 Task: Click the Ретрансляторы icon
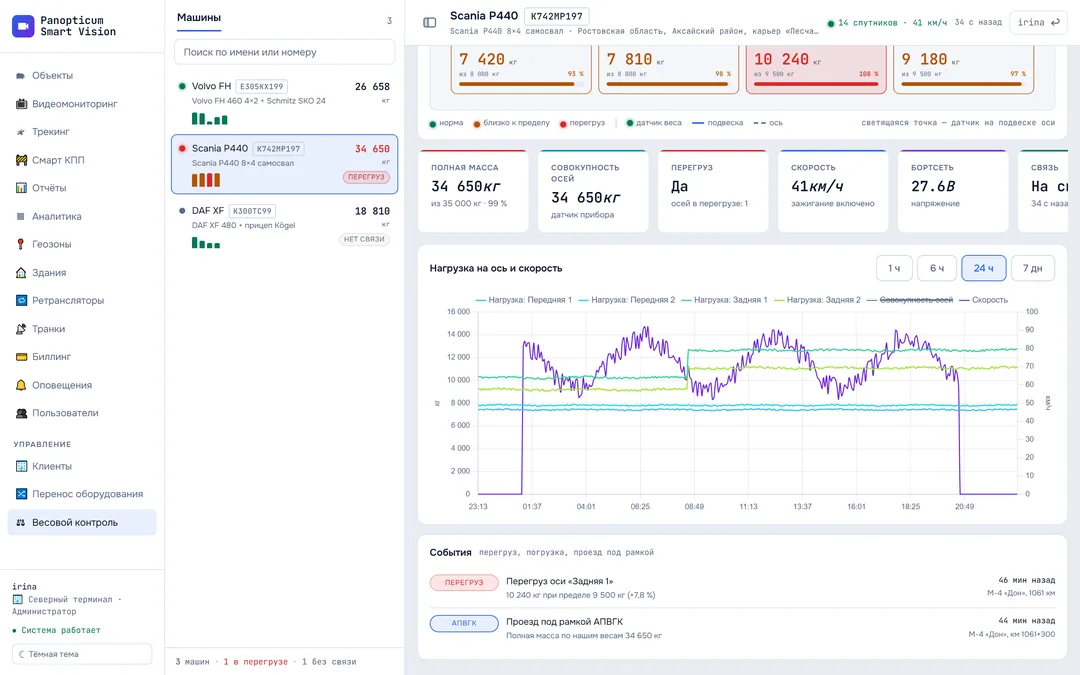coord(21,300)
